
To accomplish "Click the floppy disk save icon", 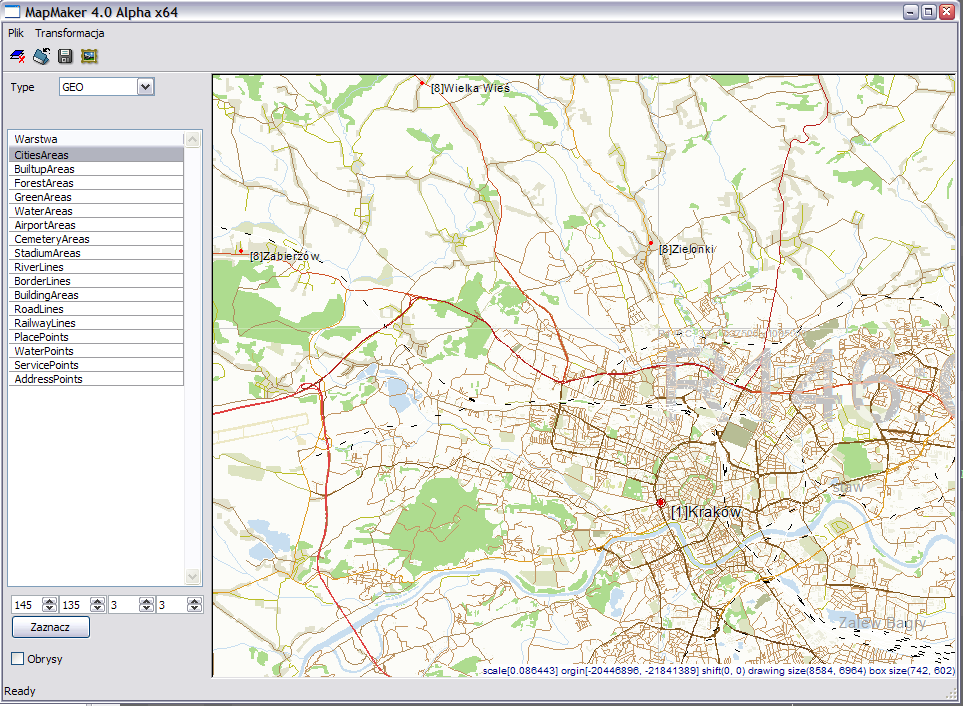I will pyautogui.click(x=65, y=56).
